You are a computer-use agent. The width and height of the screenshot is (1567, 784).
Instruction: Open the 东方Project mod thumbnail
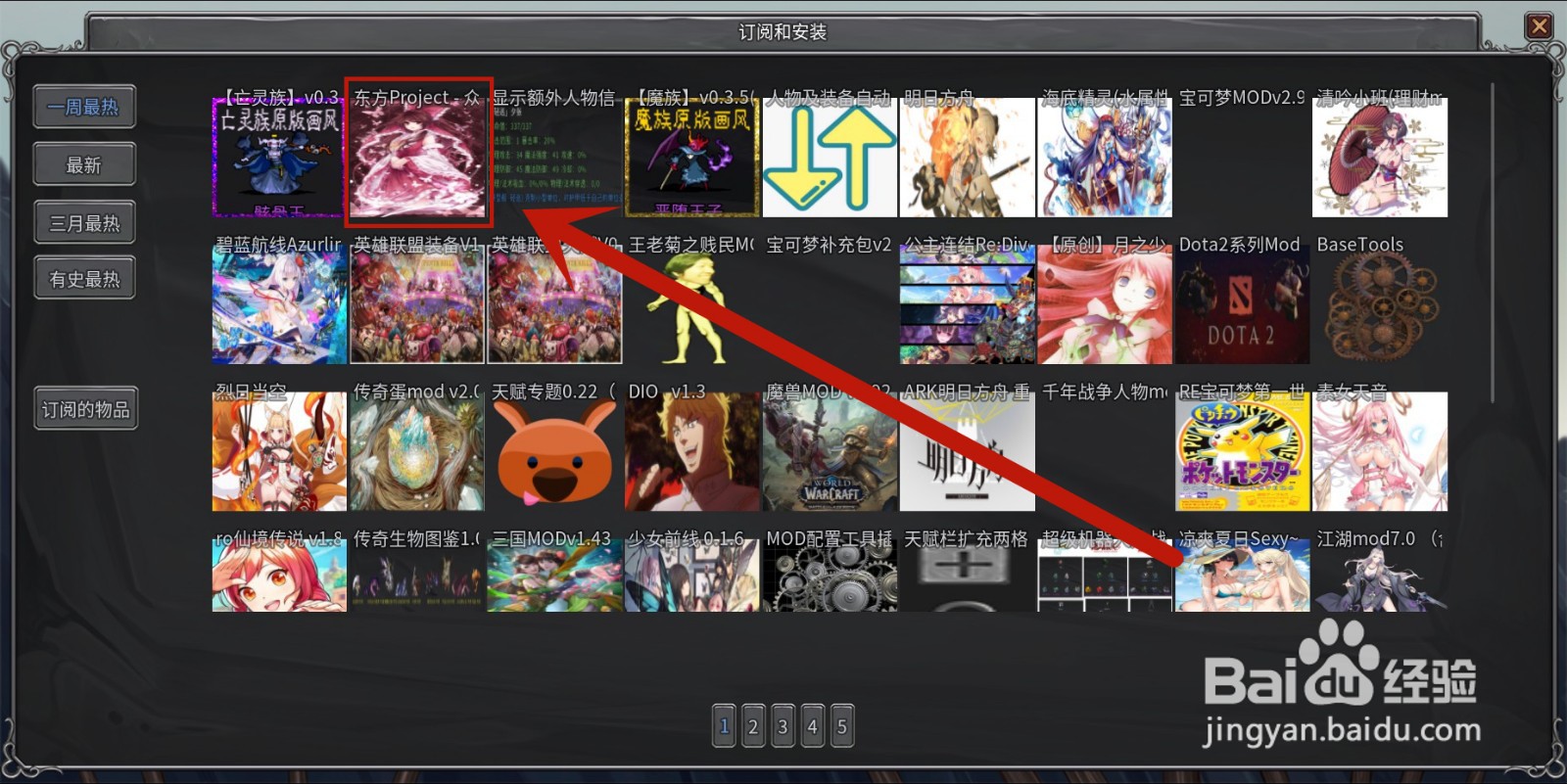417,157
